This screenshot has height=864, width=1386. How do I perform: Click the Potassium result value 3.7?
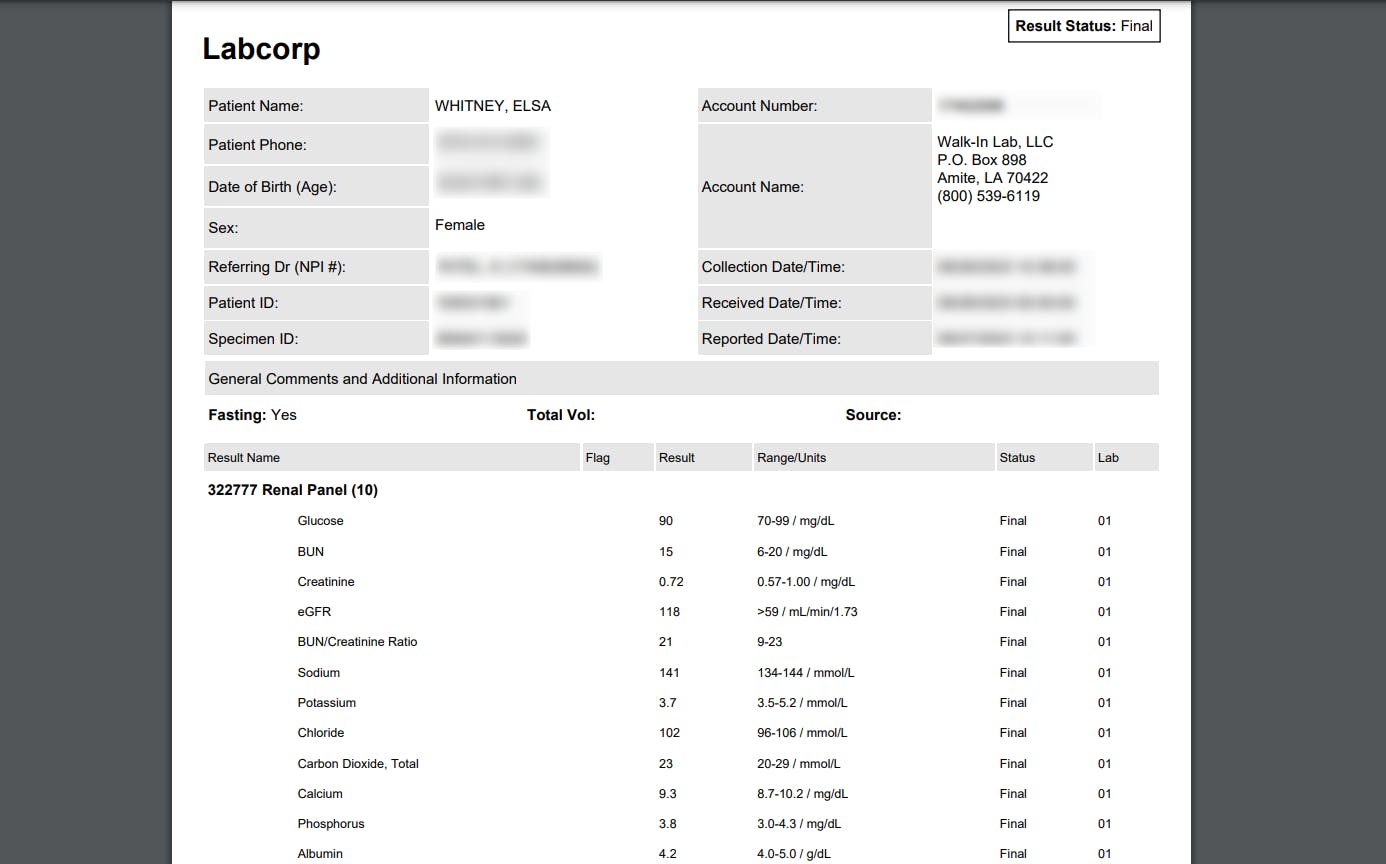click(666, 702)
